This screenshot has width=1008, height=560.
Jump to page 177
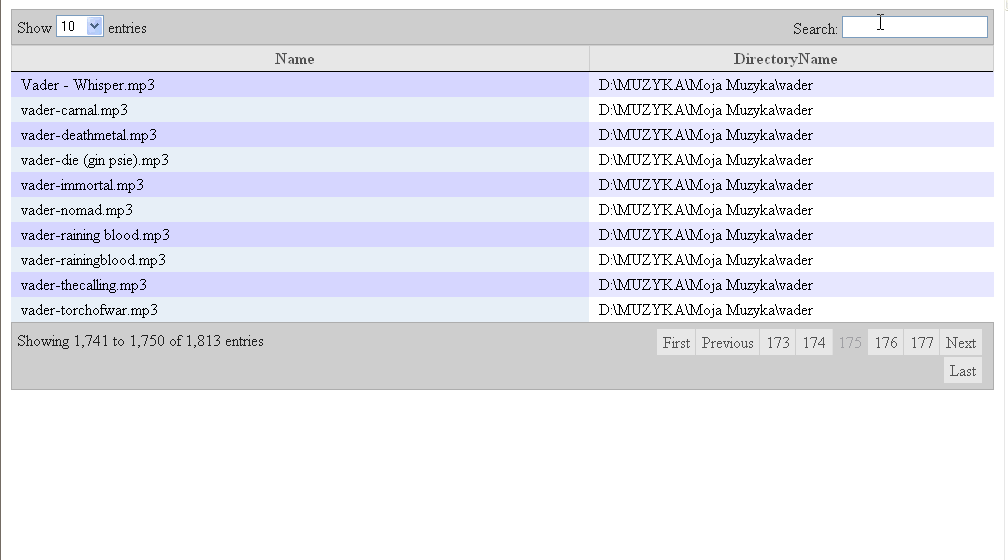[x=922, y=343]
